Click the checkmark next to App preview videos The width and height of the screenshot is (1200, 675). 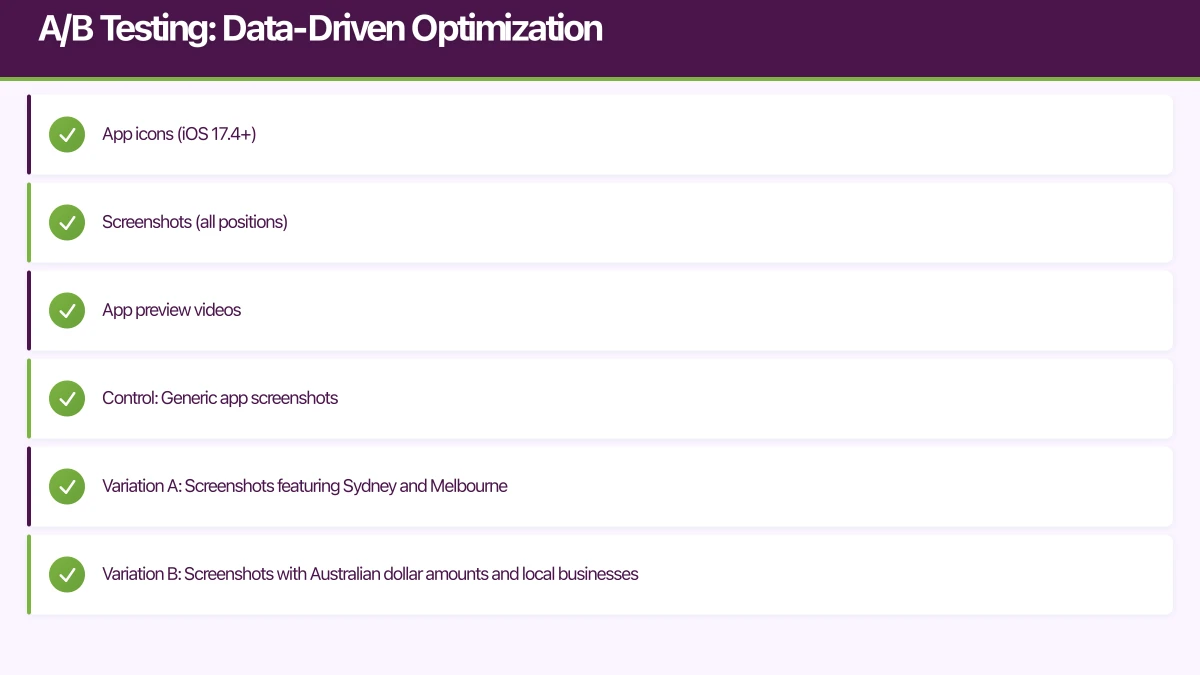67,310
